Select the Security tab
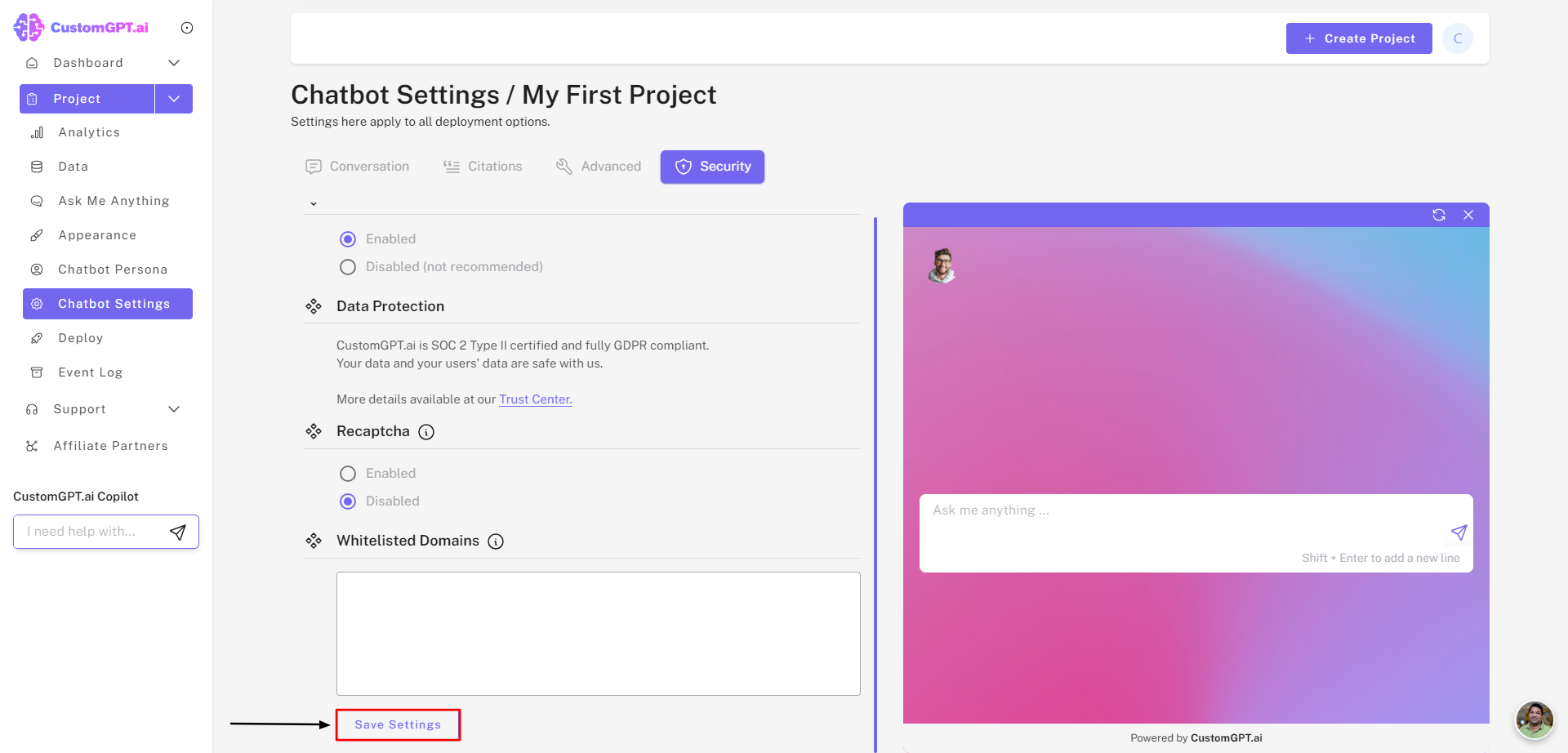 [x=712, y=167]
